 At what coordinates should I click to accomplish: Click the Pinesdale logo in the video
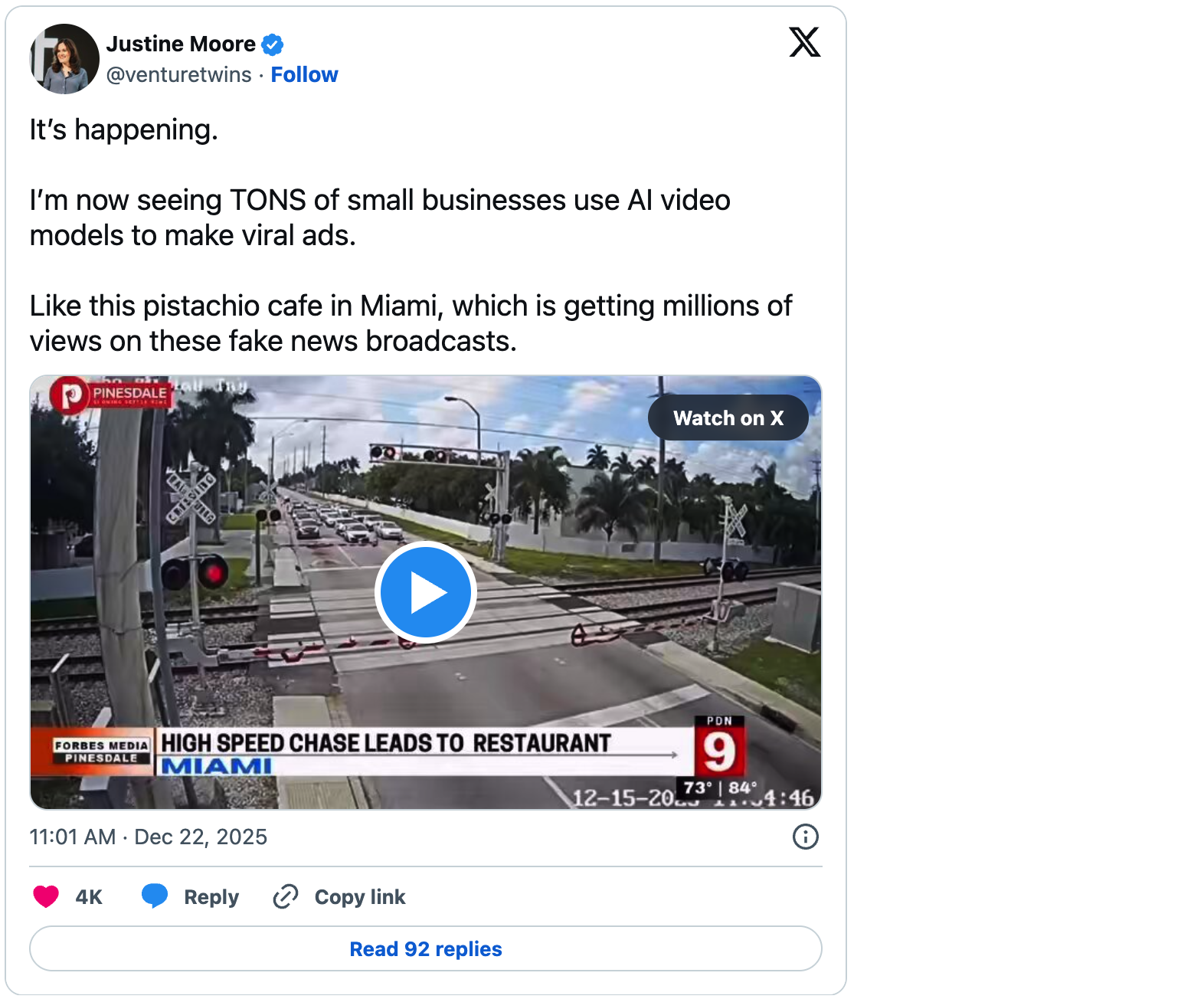click(x=110, y=395)
